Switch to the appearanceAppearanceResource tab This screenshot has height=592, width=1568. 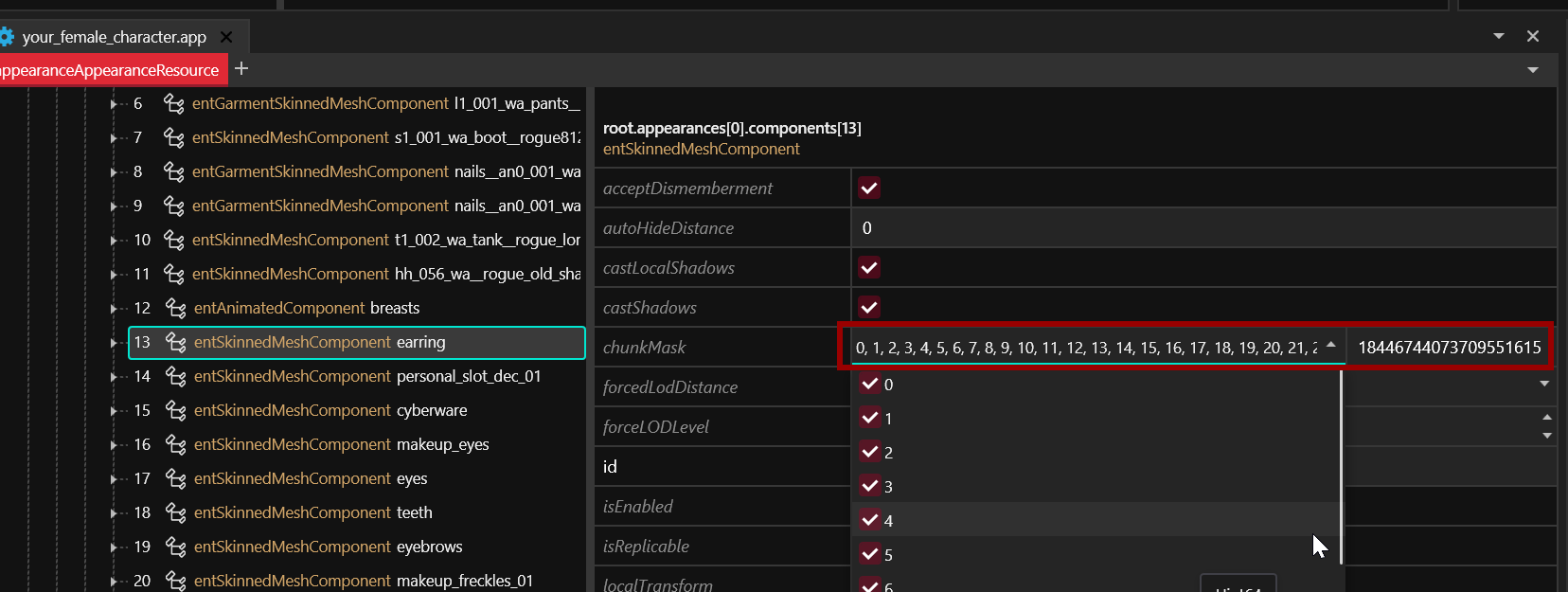(109, 70)
